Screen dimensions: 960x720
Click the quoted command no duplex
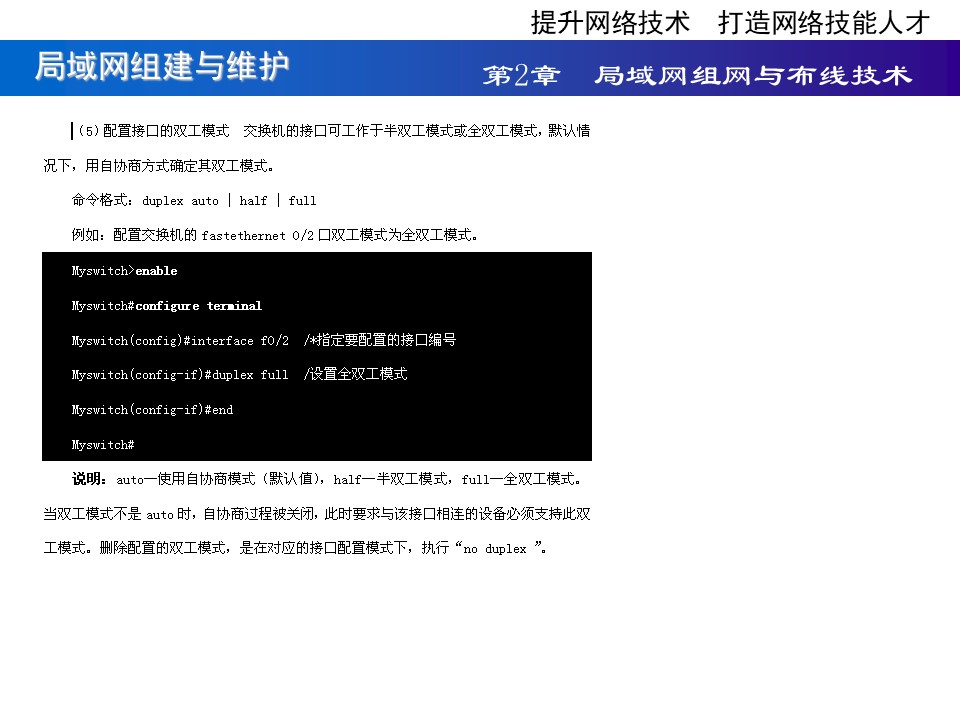495,549
